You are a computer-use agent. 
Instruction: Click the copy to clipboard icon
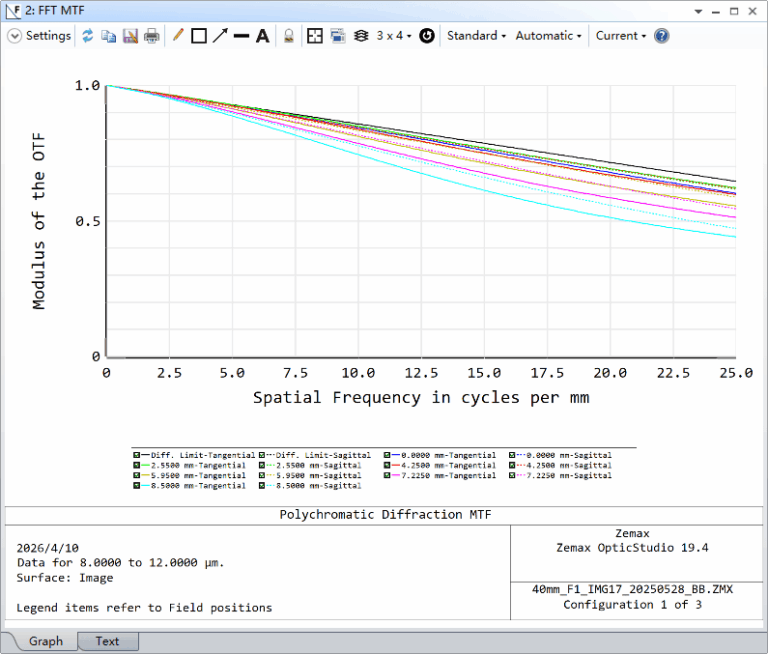click(108, 36)
